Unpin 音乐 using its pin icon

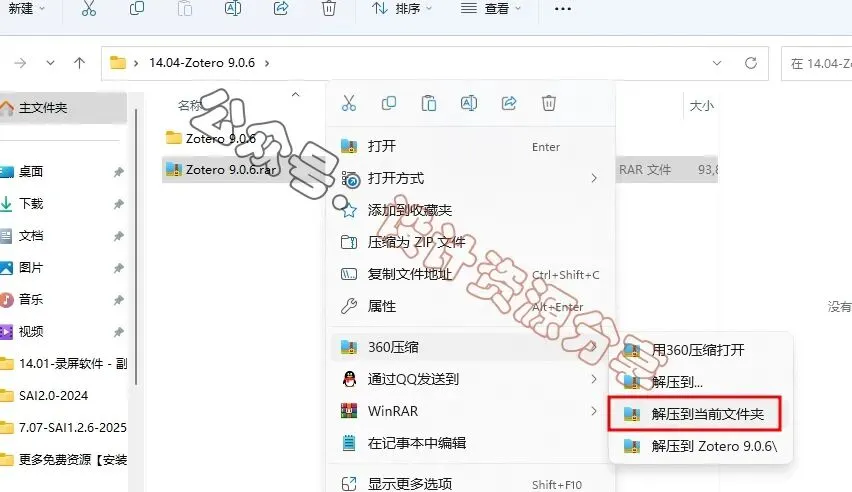pyautogui.click(x=118, y=300)
